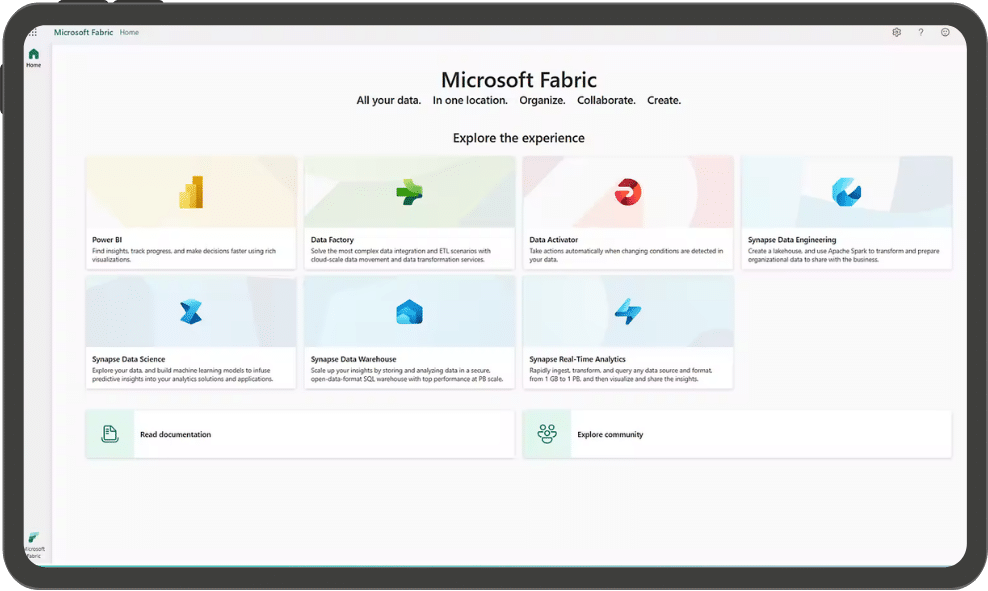Click the Home icon in the sidebar

[33, 54]
